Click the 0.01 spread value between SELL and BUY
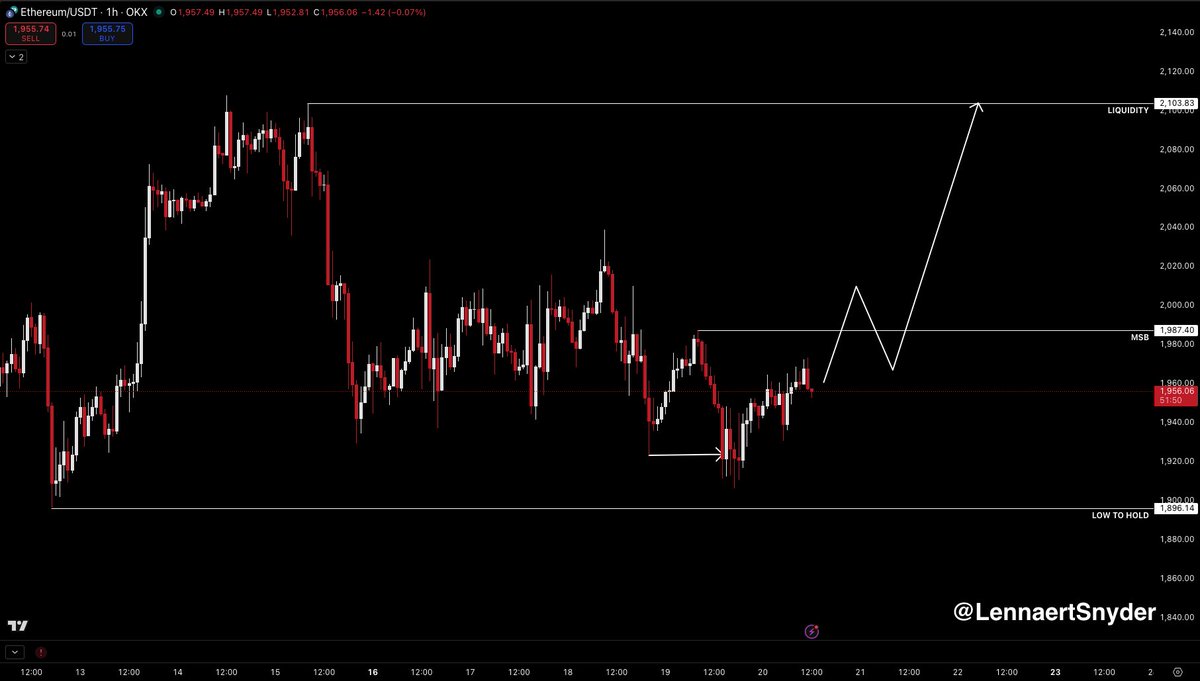This screenshot has width=1200, height=681. (x=68, y=33)
